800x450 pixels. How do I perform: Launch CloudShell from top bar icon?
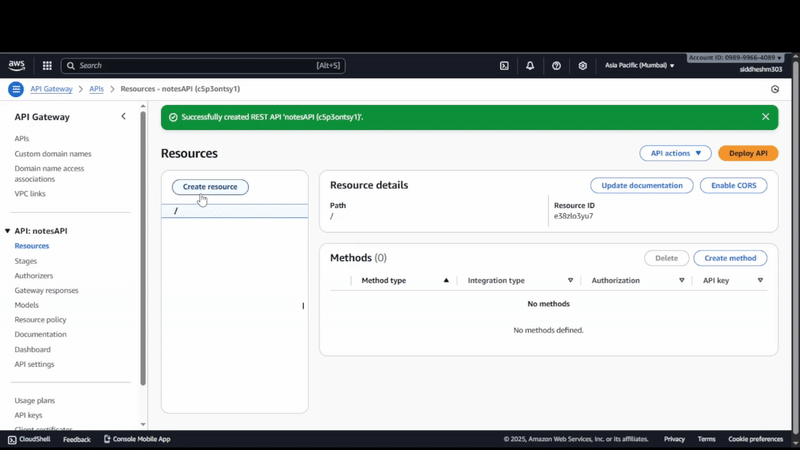[504, 65]
